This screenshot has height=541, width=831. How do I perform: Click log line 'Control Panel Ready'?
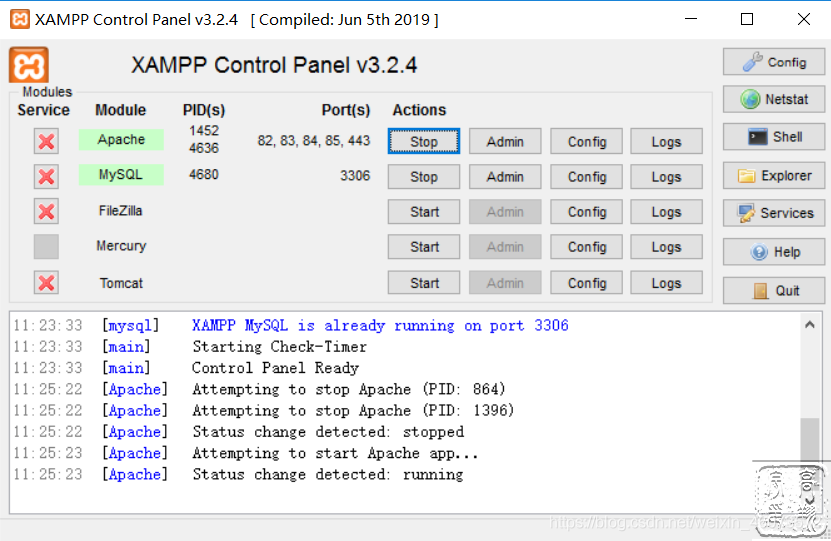(x=275, y=368)
